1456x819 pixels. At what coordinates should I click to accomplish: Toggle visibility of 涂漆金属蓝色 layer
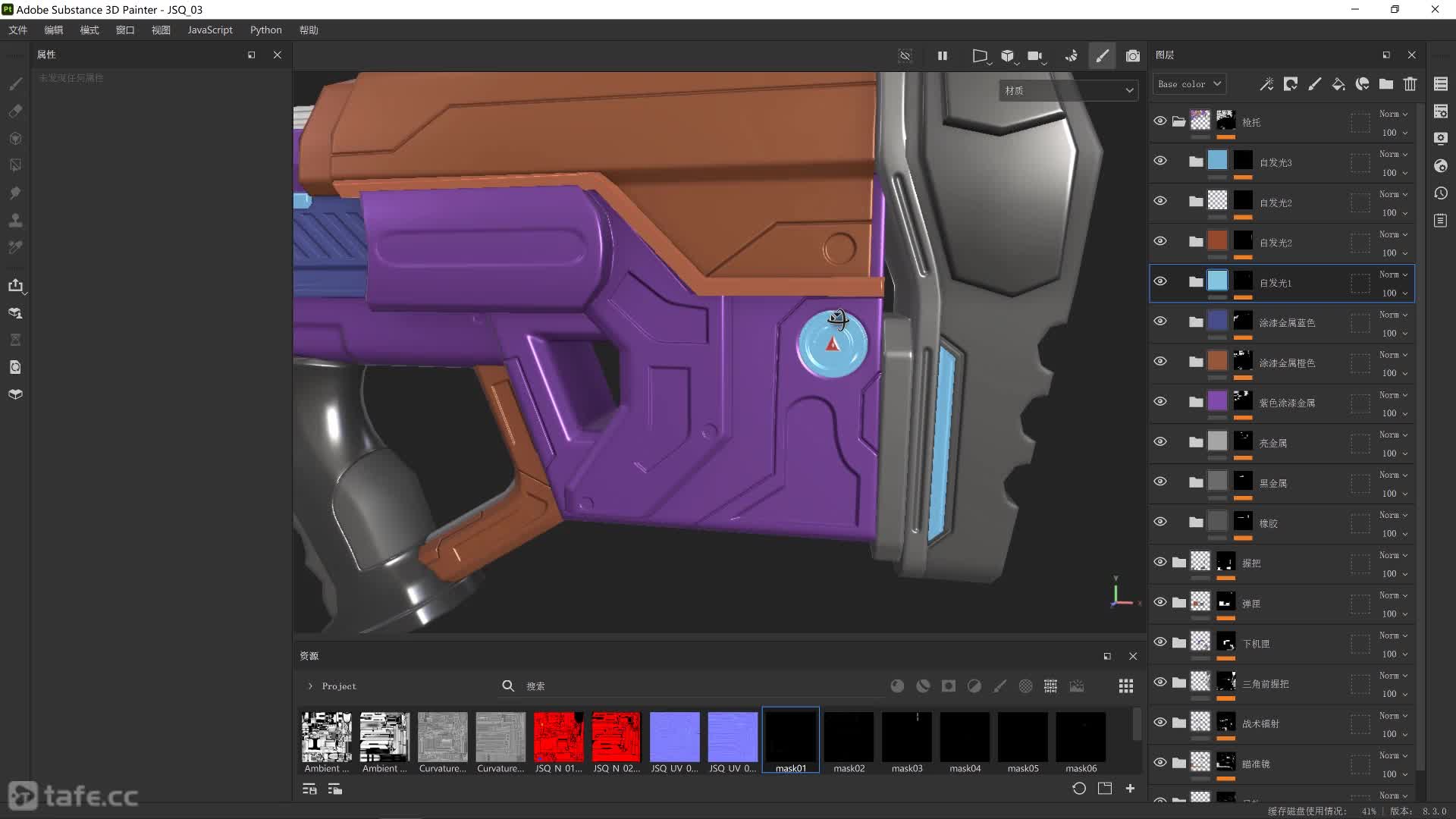coord(1160,322)
